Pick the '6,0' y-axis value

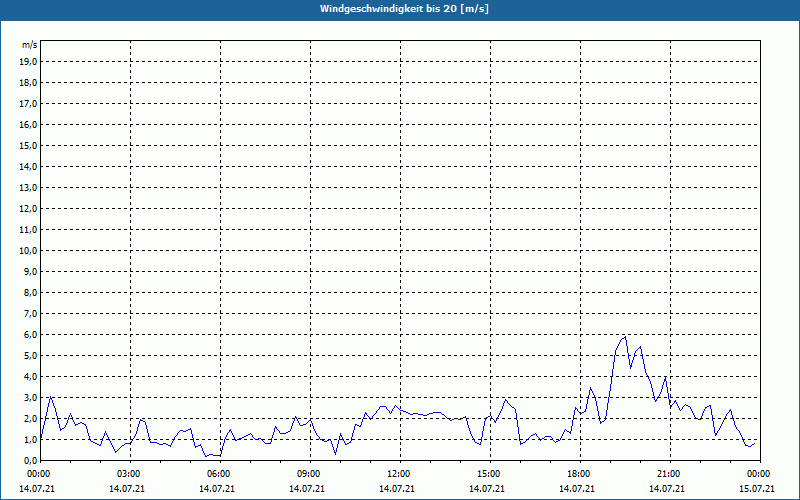pyautogui.click(x=30, y=334)
